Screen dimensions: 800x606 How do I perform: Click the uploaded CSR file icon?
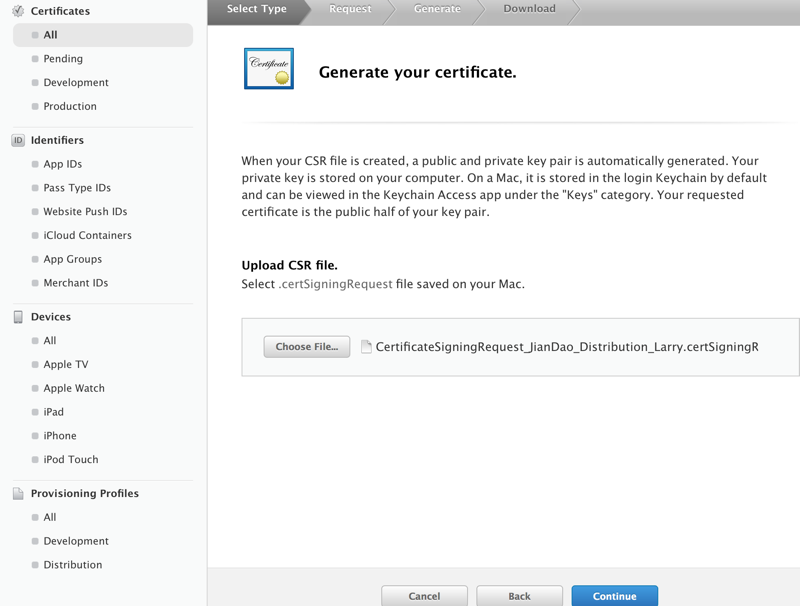coord(366,347)
